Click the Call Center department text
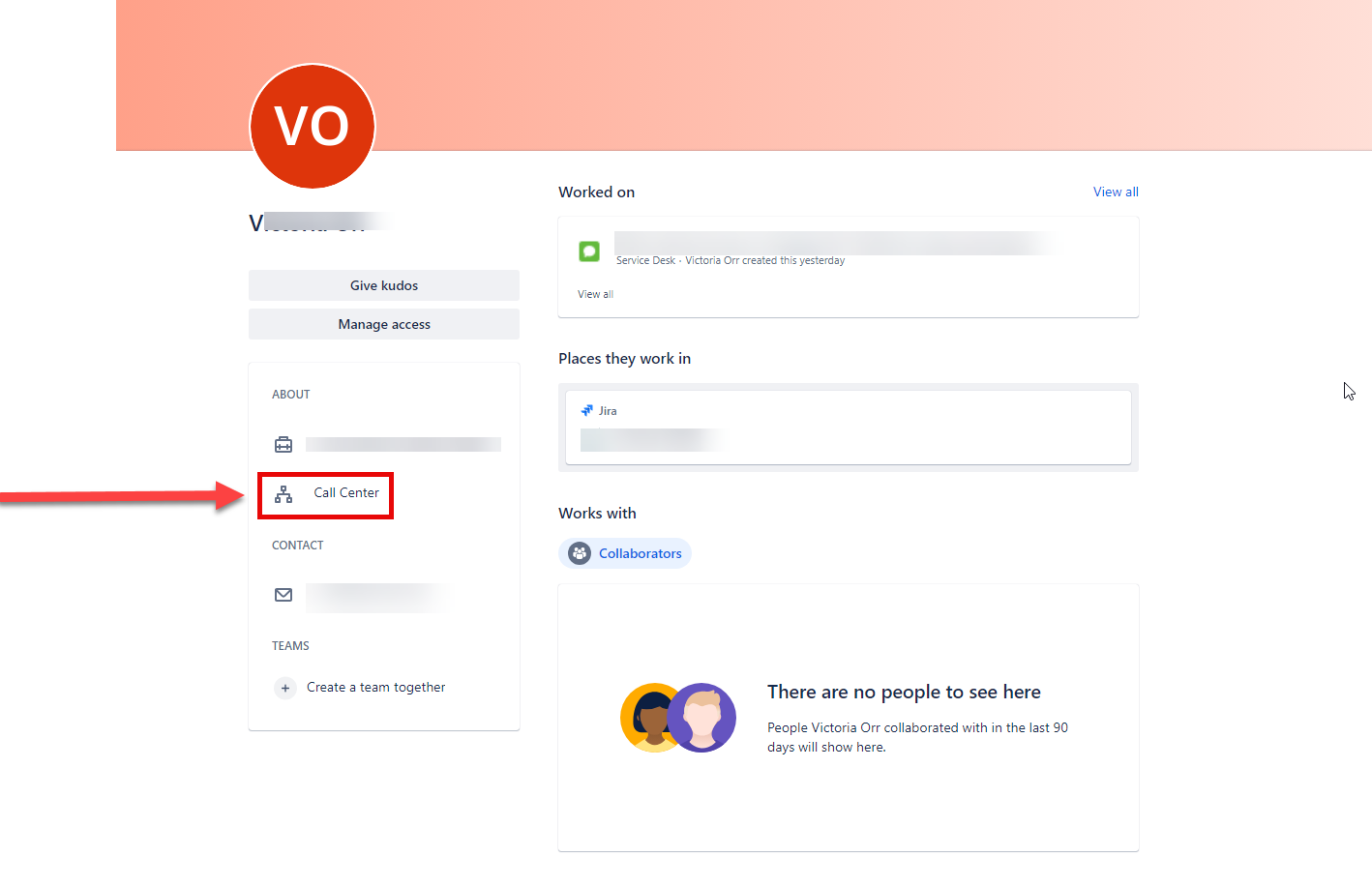1372x886 pixels. 346,492
